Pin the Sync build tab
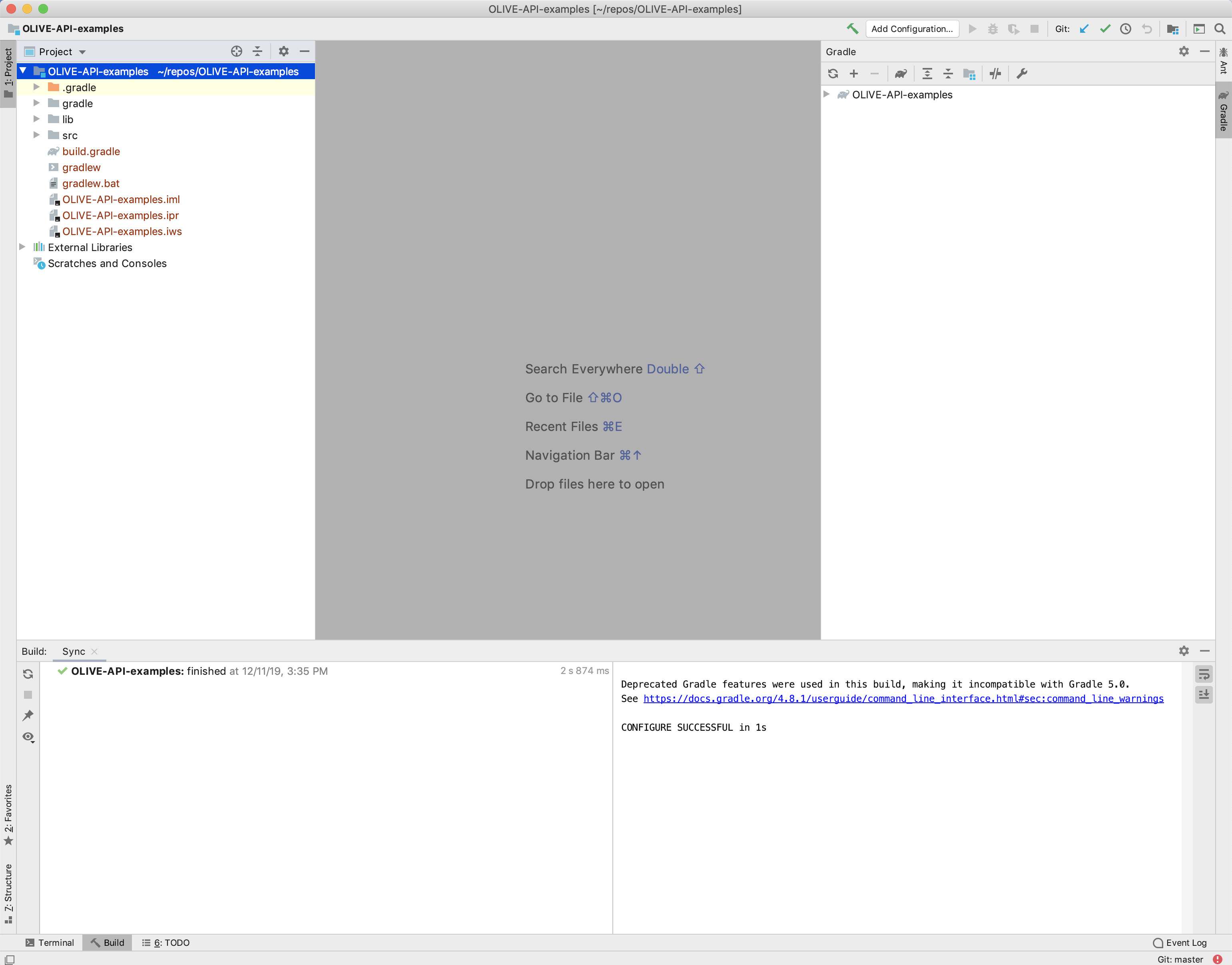The image size is (1232, 965). point(28,715)
